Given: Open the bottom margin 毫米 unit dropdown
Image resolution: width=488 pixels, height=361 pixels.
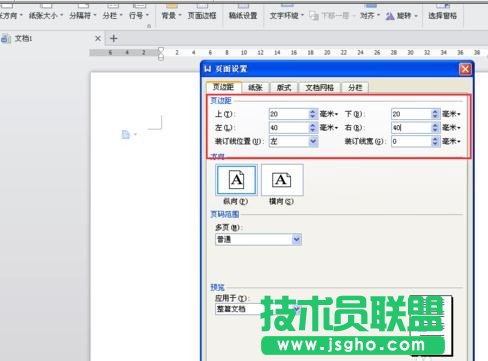Looking at the screenshot, I should pyautogui.click(x=451, y=114).
